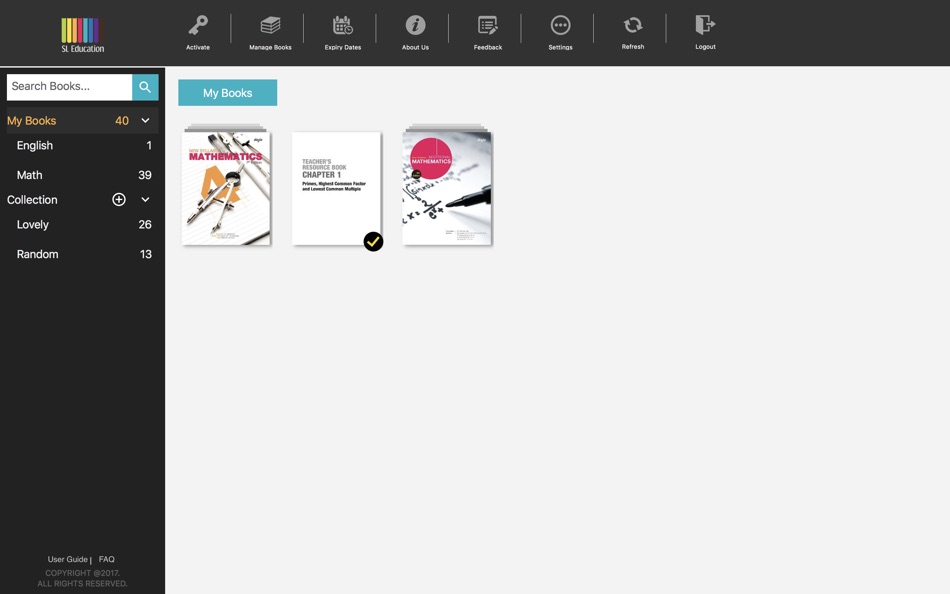Click the SL Education logo

[x=82, y=35]
